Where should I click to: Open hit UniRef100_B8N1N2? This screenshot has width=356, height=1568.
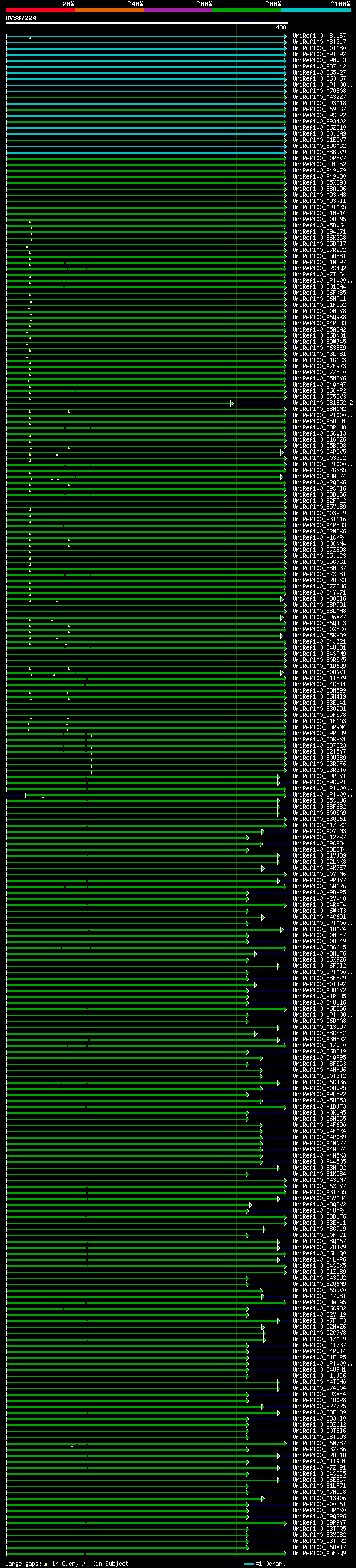[x=319, y=409]
